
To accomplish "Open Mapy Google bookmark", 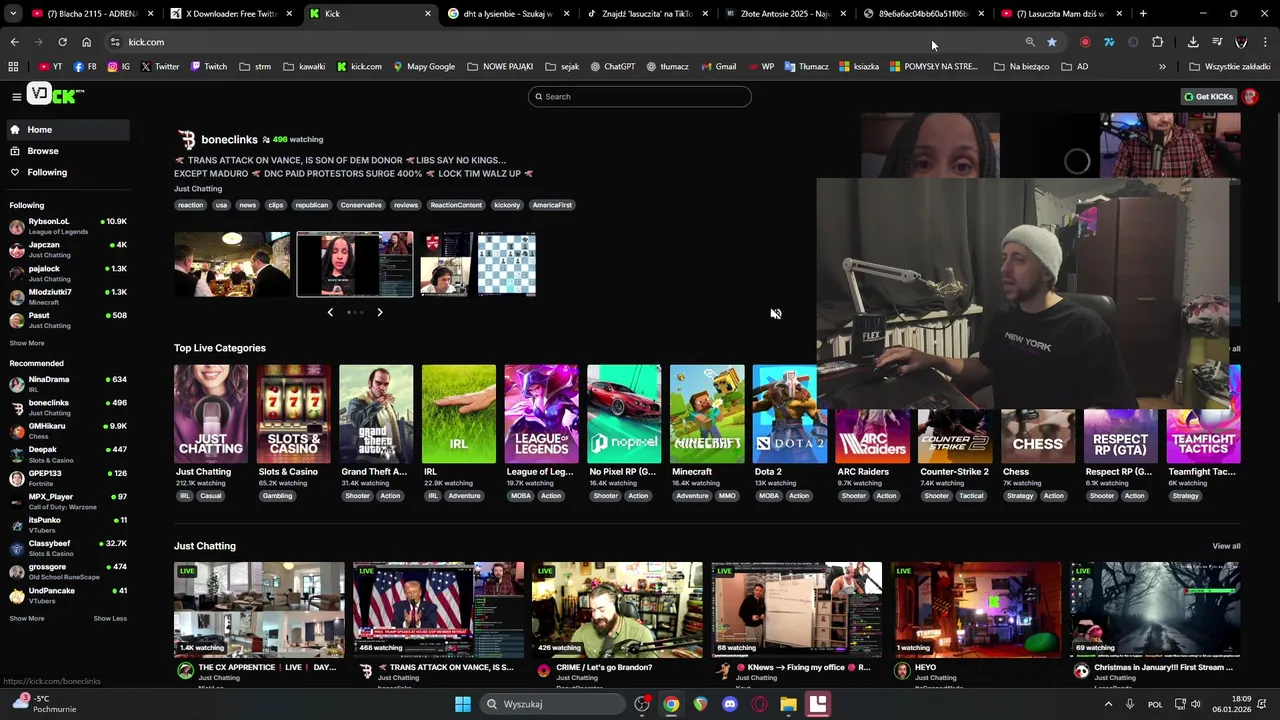I will [x=424, y=66].
